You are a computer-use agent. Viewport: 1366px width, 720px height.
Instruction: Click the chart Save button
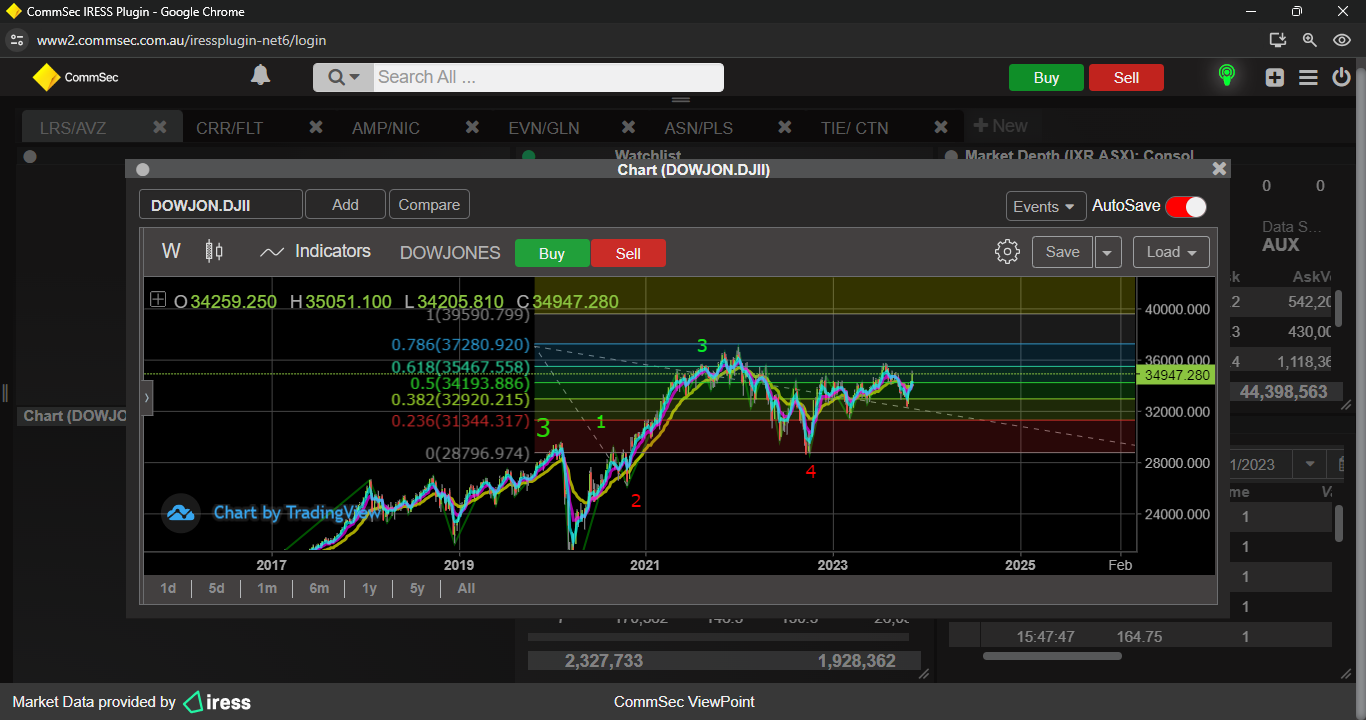[1062, 252]
